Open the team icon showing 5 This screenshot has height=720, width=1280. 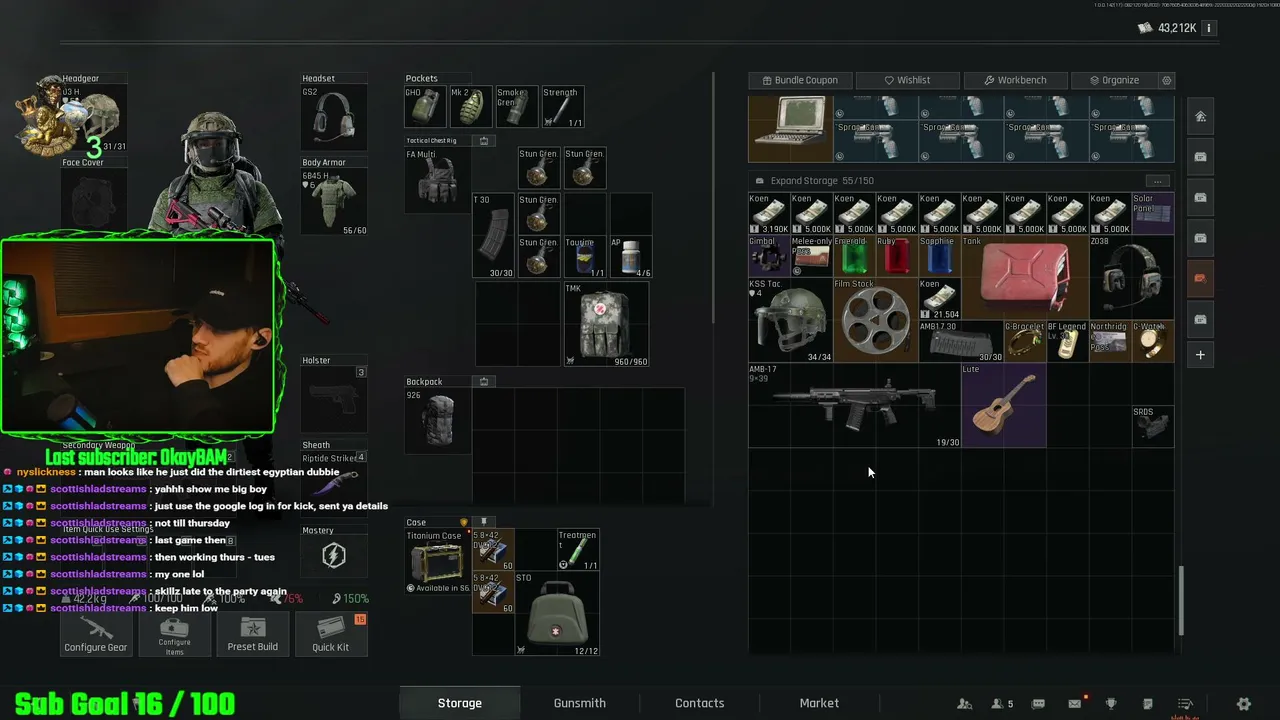(1002, 704)
